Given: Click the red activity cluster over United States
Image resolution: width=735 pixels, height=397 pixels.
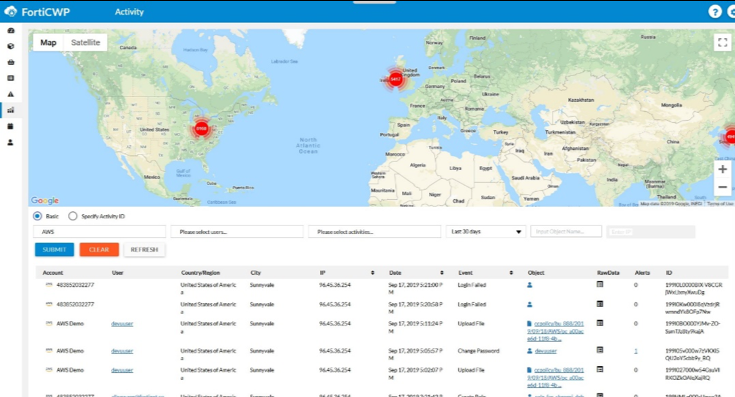Looking at the screenshot, I should pos(202,128).
